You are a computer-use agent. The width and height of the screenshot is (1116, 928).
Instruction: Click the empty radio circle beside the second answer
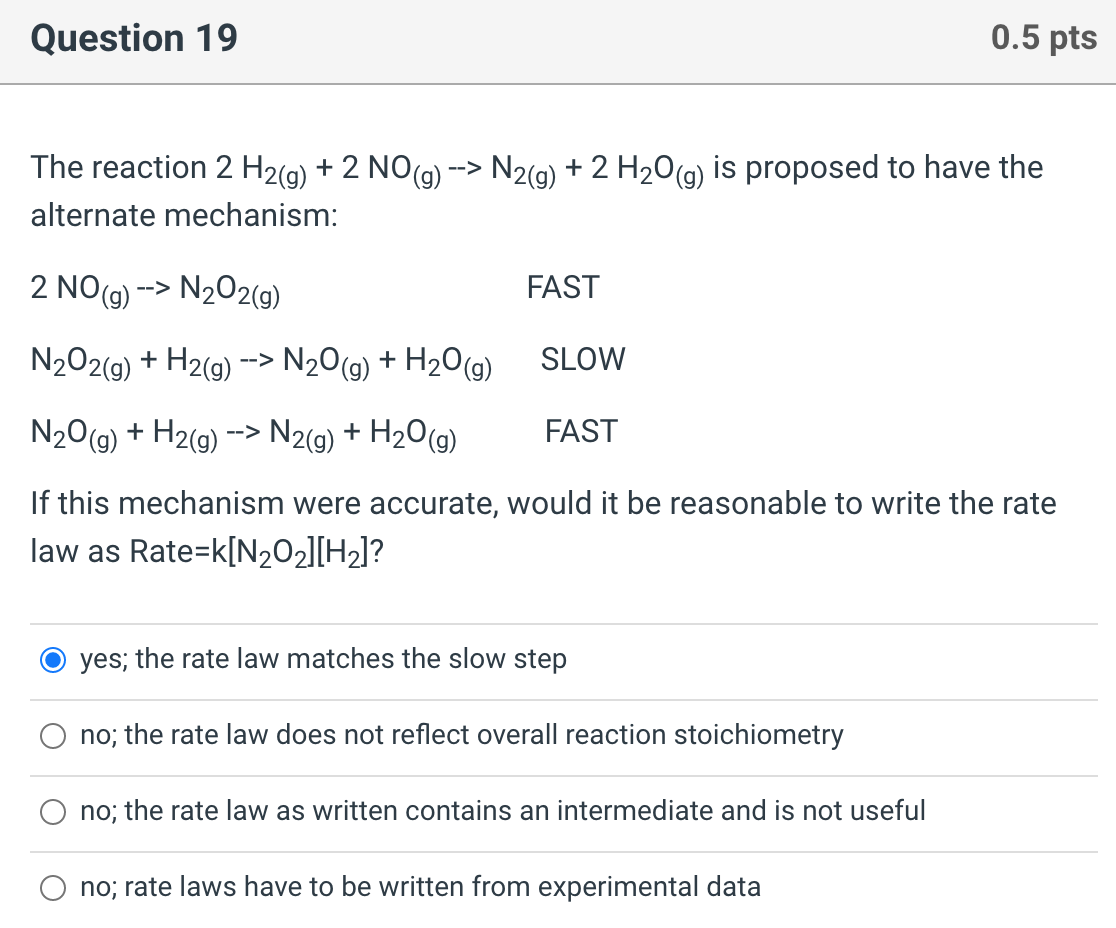(52, 736)
